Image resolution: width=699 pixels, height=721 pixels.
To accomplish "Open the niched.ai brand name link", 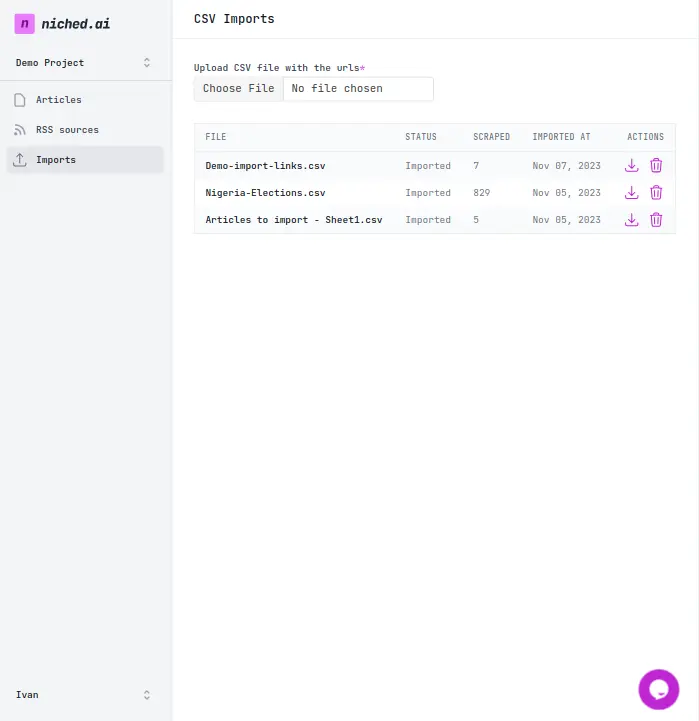I will [75, 23].
